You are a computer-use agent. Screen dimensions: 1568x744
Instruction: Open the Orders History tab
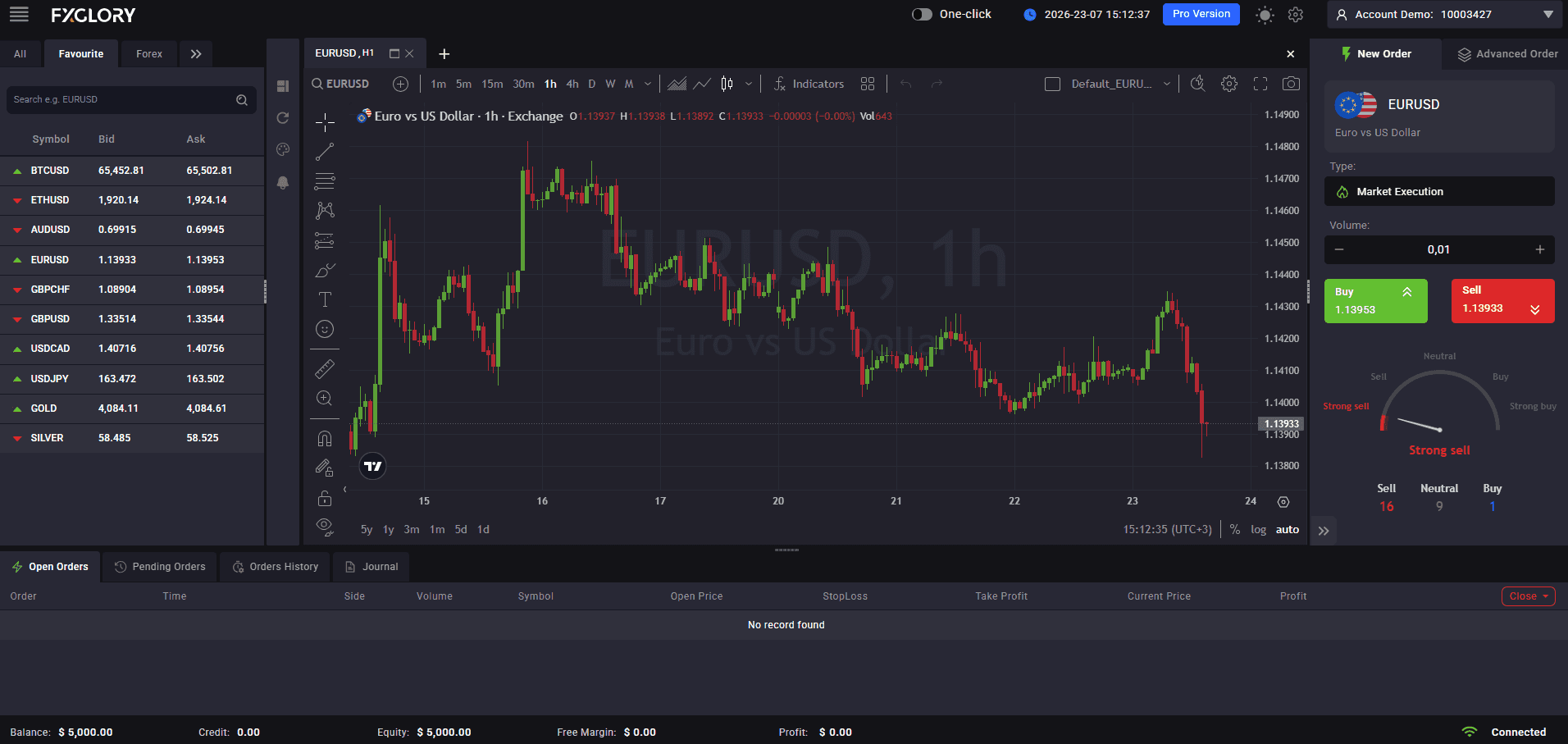pyautogui.click(x=275, y=567)
